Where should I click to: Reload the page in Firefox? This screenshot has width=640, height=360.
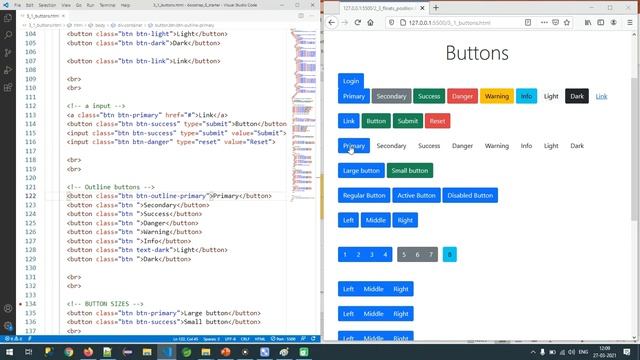pyautogui.click(x=358, y=22)
